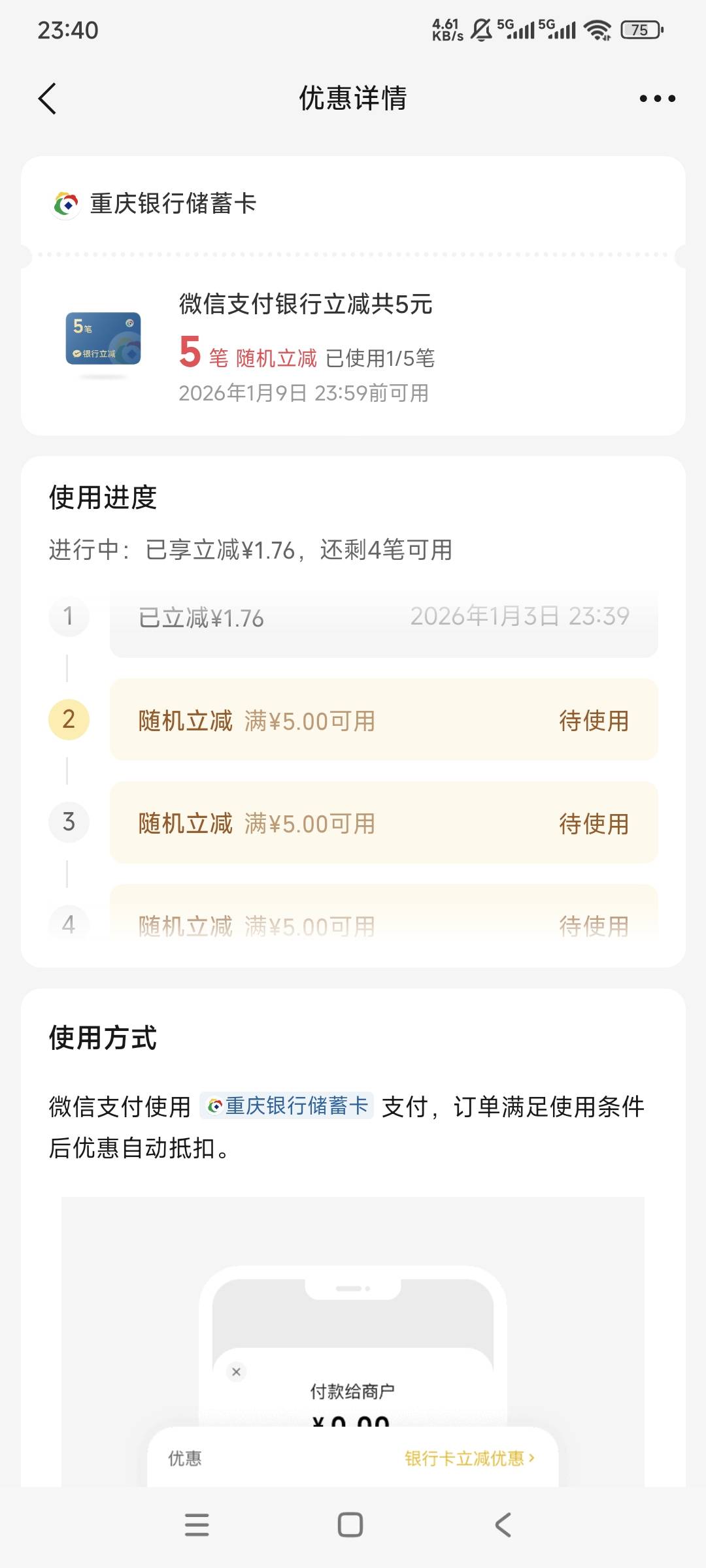Tap the Wi-Fi status bar icon
This screenshot has width=706, height=1568.
coord(597,30)
